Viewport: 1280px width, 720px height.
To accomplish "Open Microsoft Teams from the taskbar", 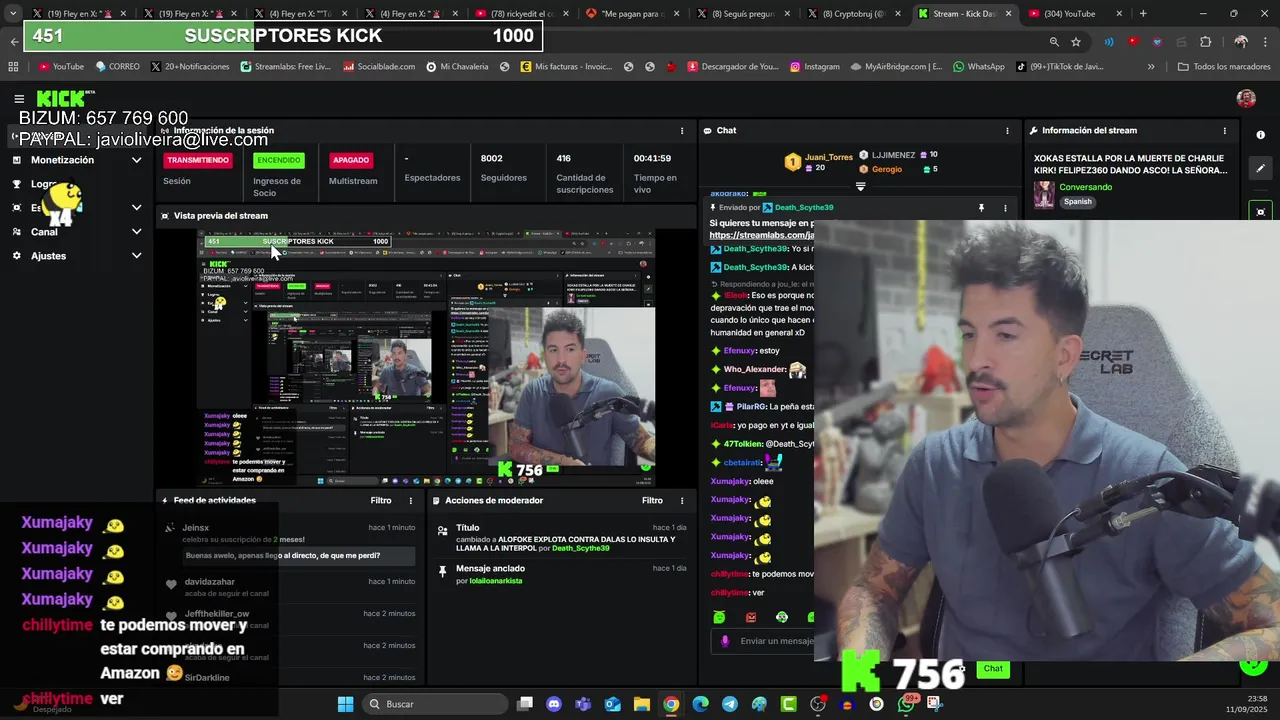I will [x=583, y=704].
